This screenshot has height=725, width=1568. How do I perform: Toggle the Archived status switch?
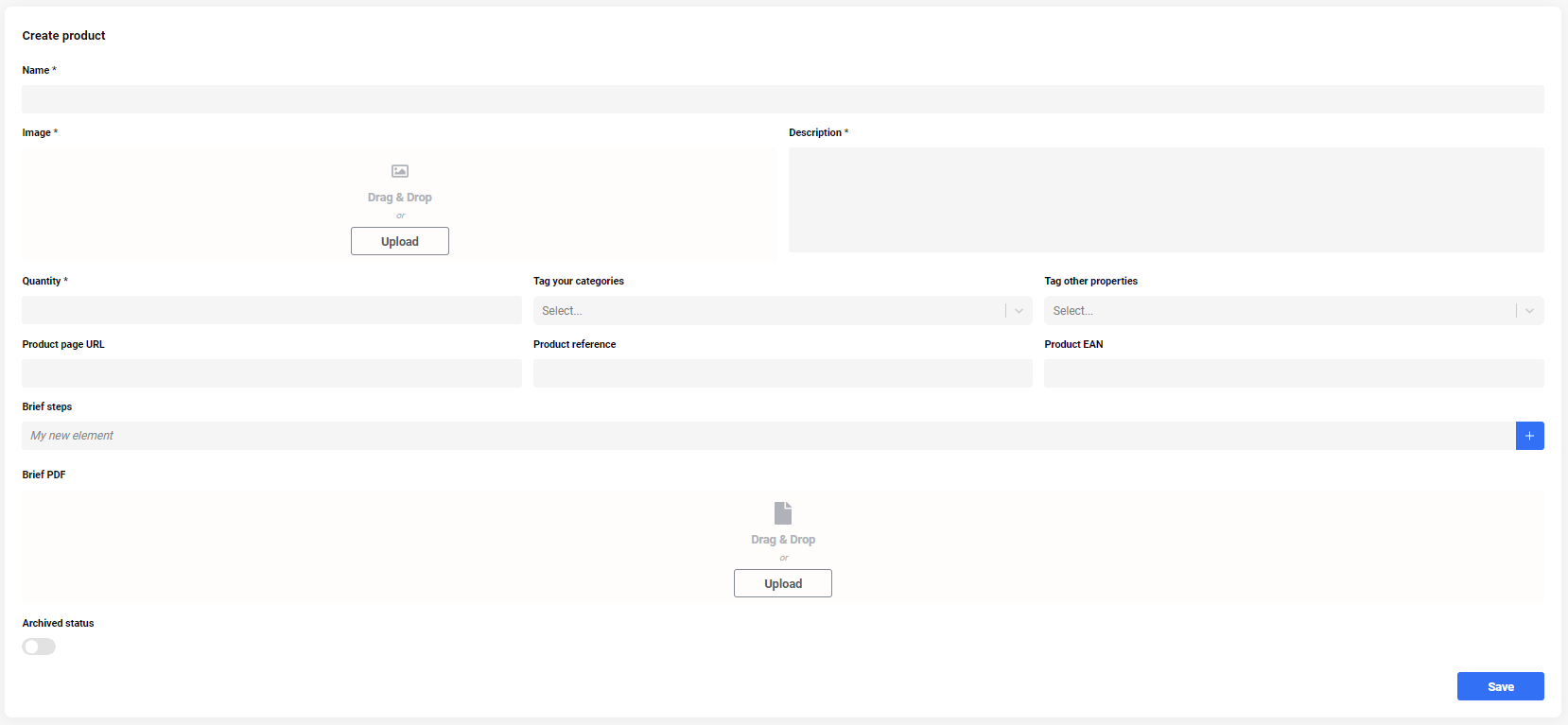point(39,647)
